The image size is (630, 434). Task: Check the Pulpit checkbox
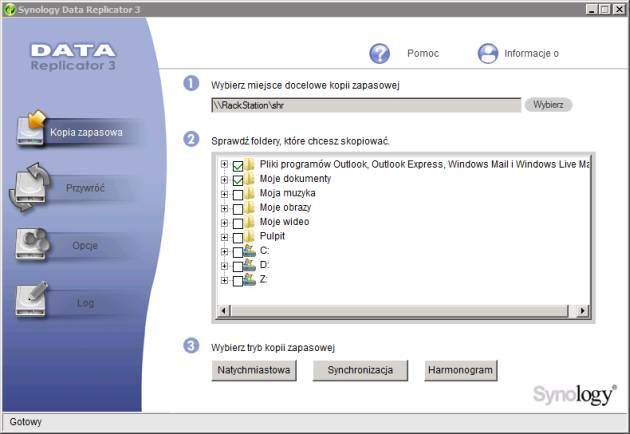coord(238,238)
